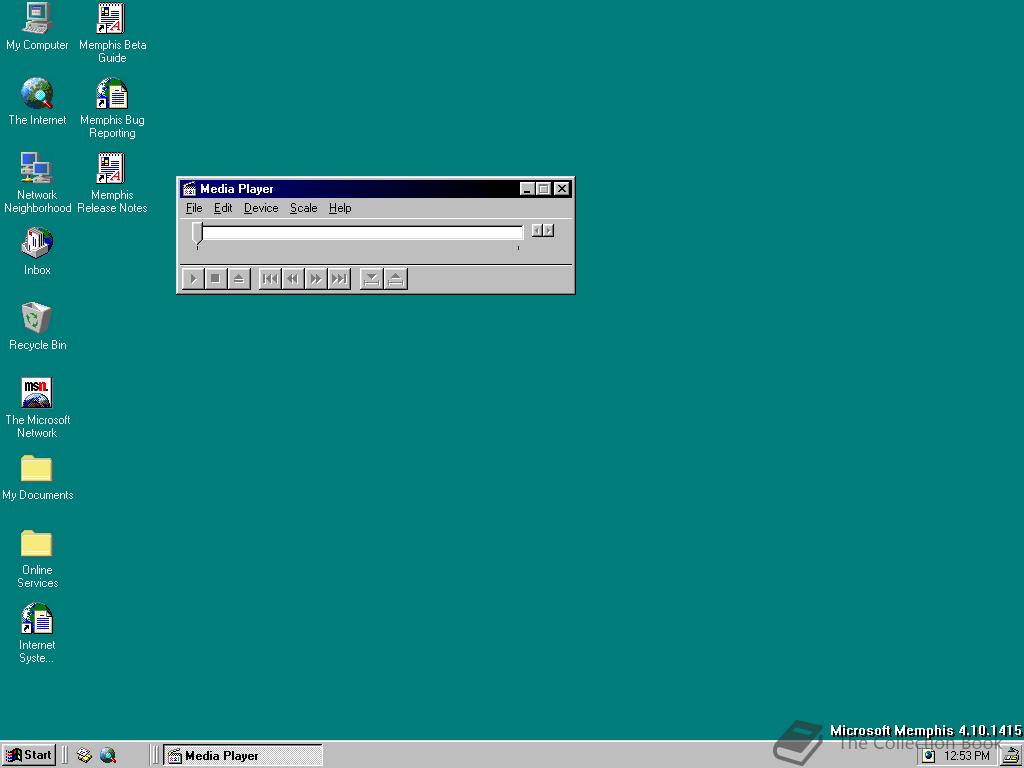Click the 12:53 PM clock

[967, 756]
